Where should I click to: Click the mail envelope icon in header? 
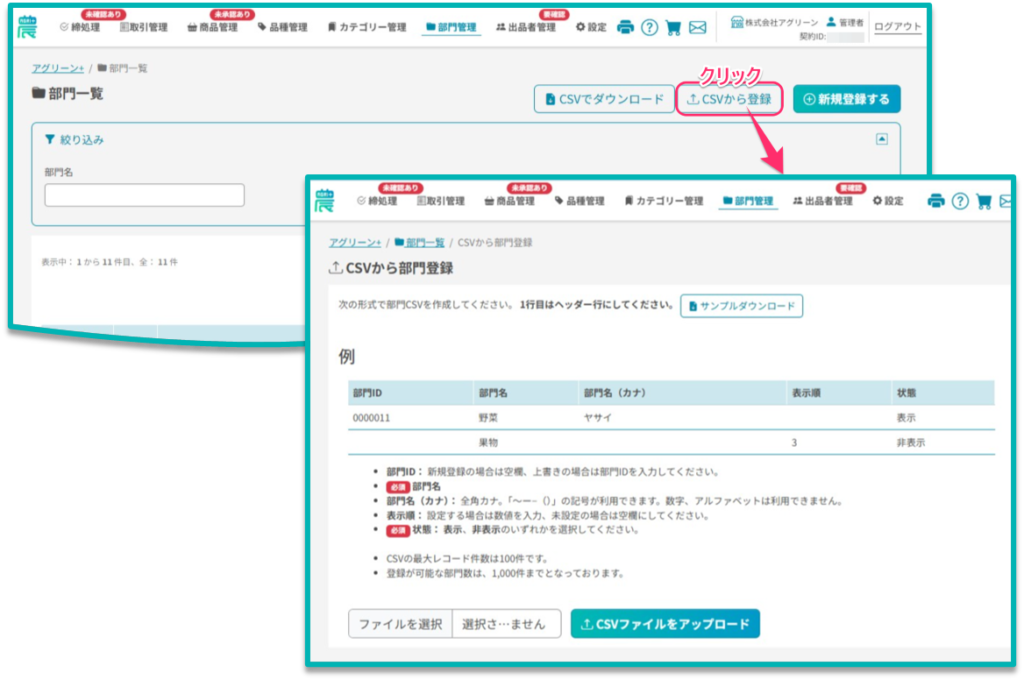[x=697, y=27]
